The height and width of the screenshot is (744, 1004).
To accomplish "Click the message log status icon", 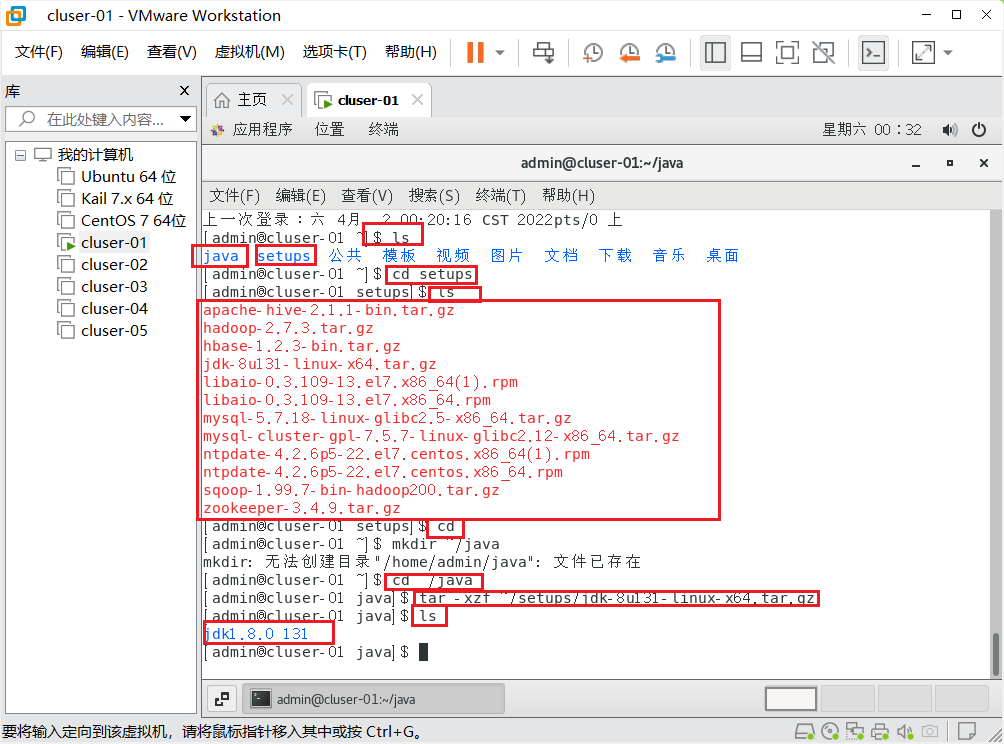I will click(966, 731).
